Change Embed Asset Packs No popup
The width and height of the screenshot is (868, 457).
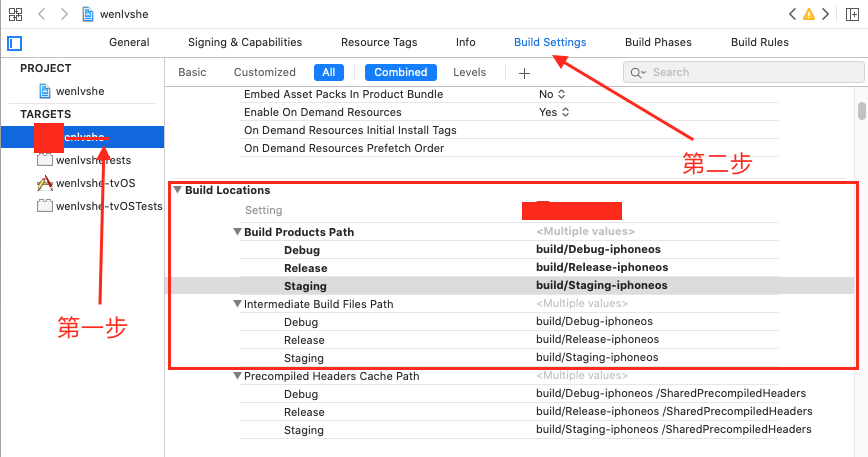(x=552, y=94)
